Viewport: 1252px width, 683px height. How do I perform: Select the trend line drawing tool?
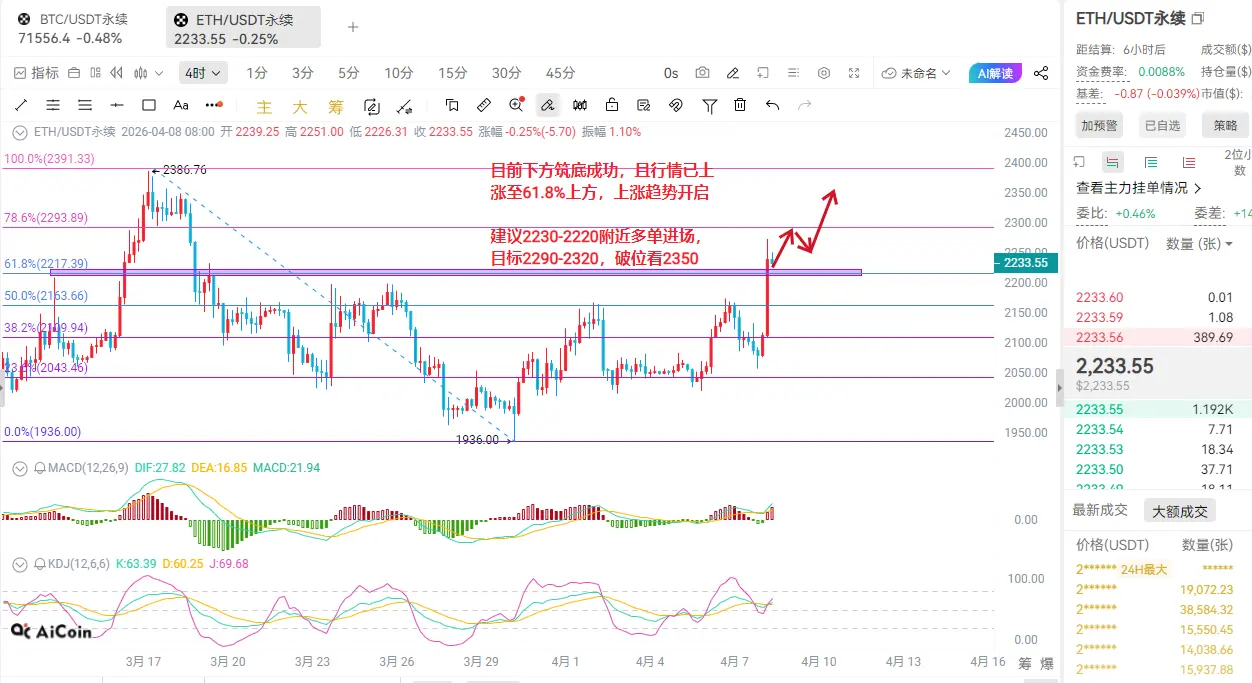(x=21, y=105)
